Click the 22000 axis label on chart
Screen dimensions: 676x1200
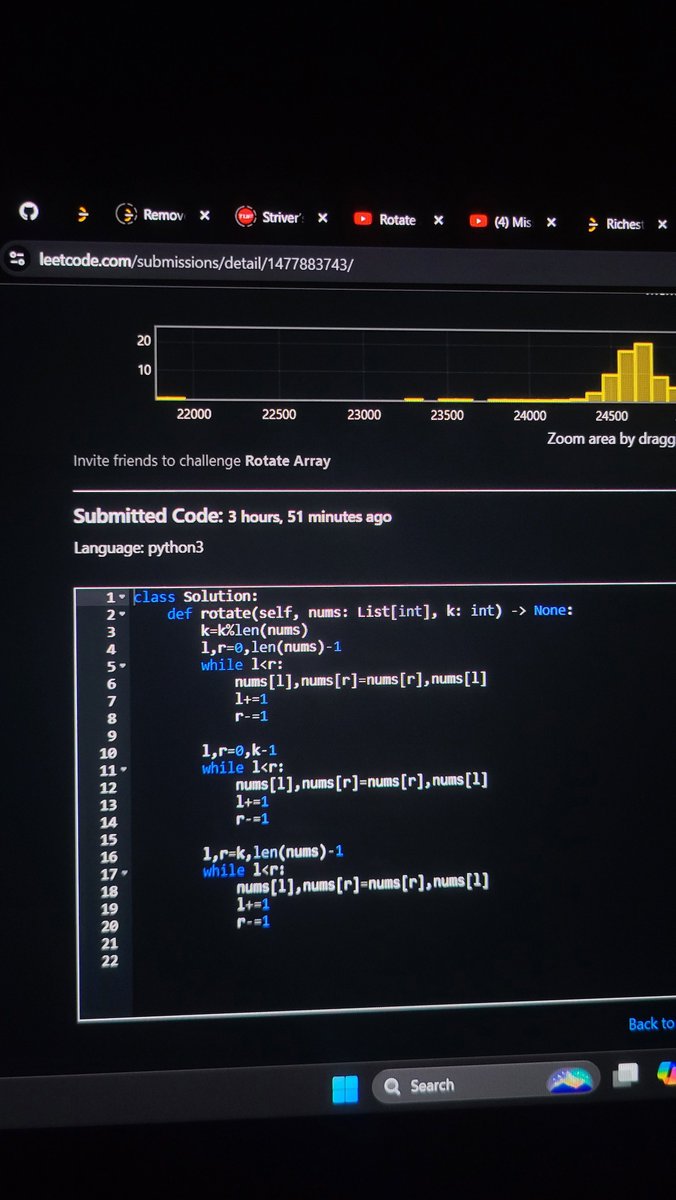(x=193, y=414)
